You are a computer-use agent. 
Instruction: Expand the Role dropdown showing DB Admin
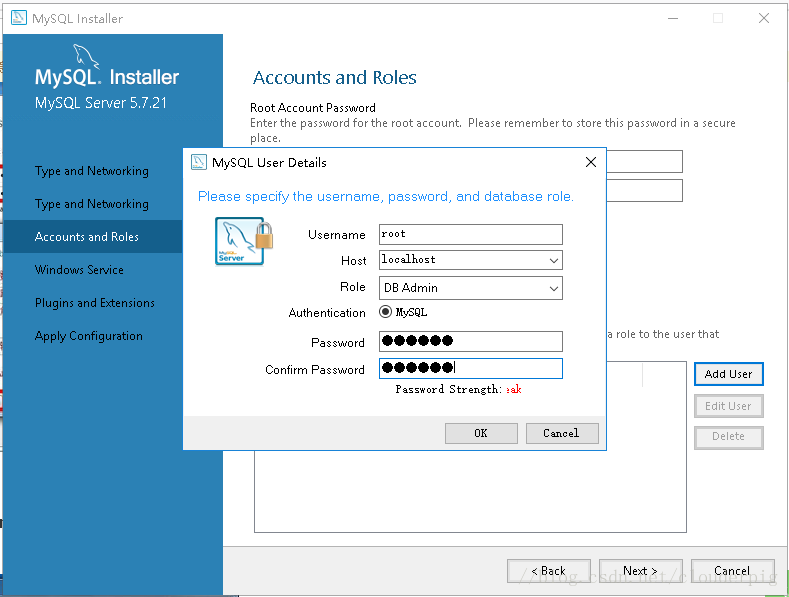click(x=554, y=288)
